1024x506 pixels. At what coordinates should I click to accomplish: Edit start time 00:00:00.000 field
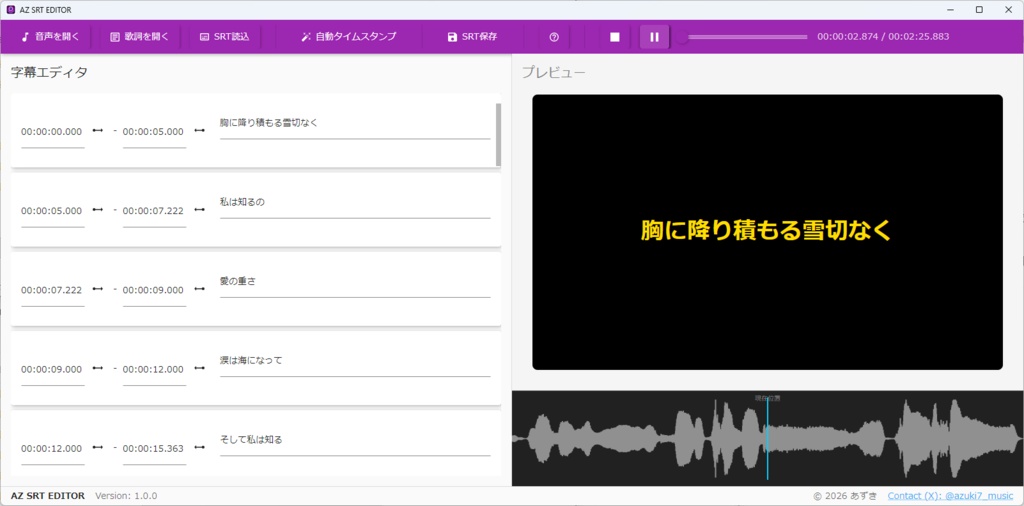click(x=52, y=132)
